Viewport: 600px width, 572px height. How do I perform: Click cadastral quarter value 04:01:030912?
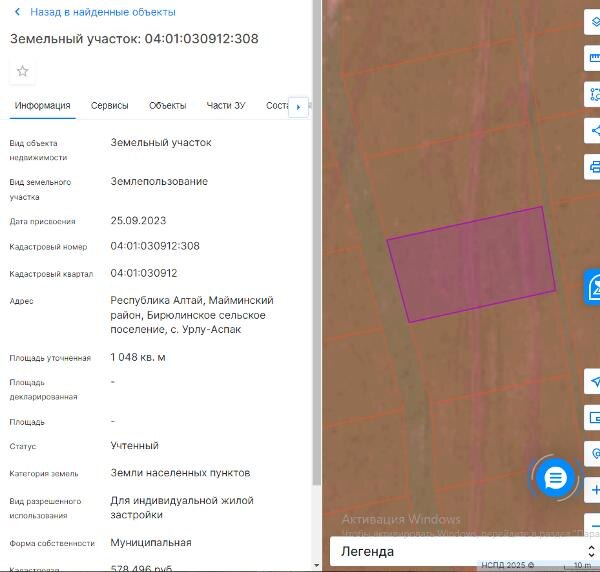click(x=144, y=273)
